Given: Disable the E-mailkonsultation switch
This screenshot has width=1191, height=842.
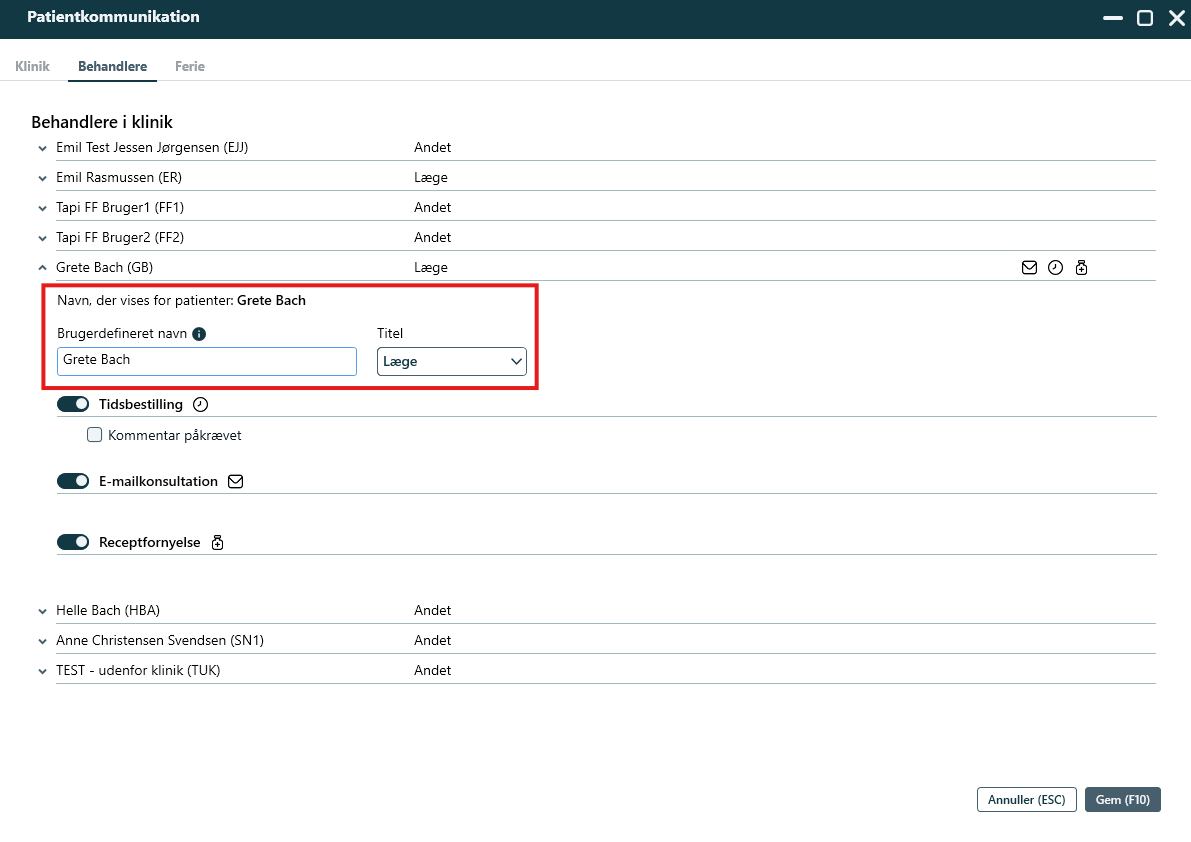Looking at the screenshot, I should point(73,481).
